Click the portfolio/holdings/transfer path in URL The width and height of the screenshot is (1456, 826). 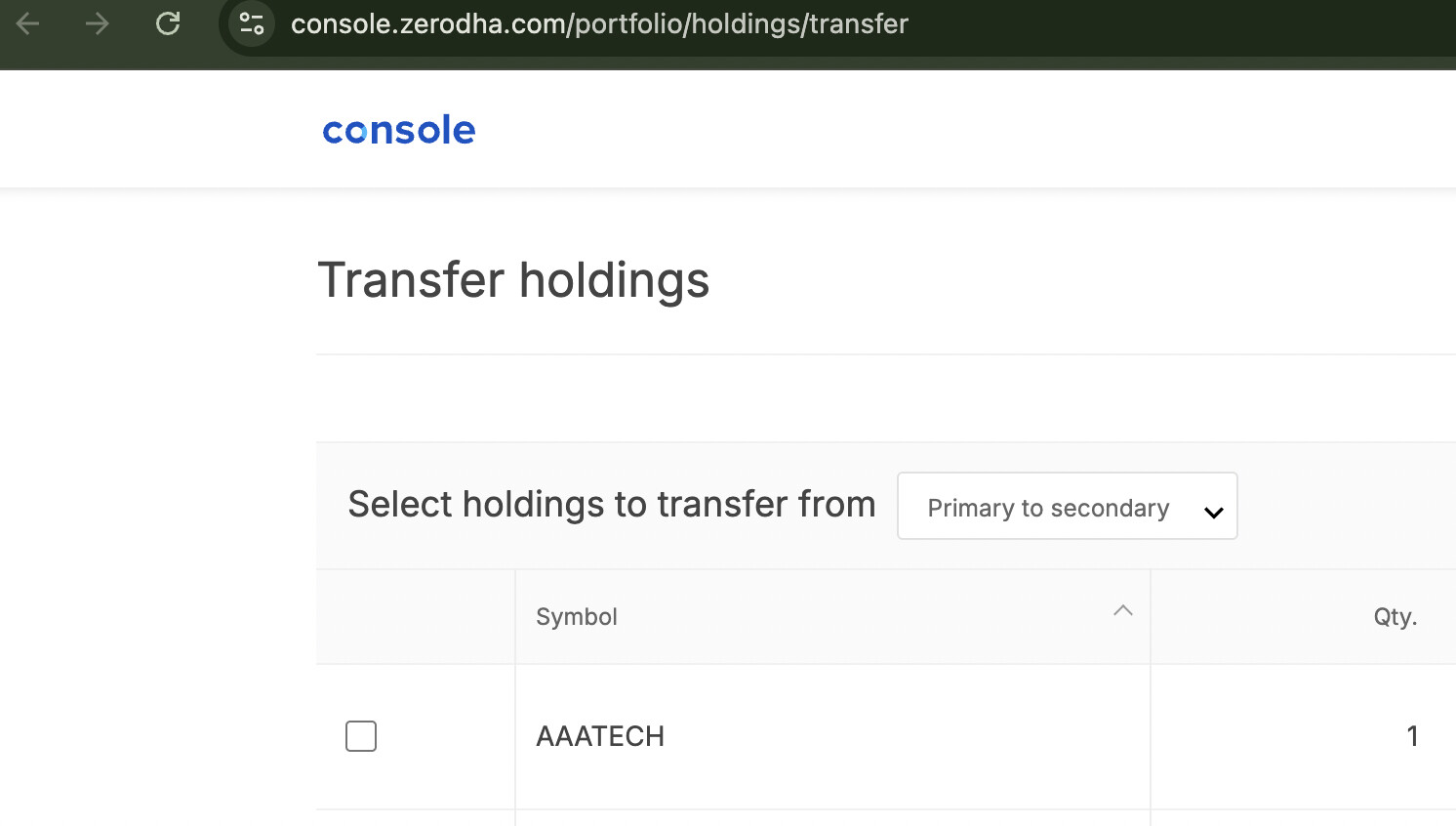tap(742, 23)
